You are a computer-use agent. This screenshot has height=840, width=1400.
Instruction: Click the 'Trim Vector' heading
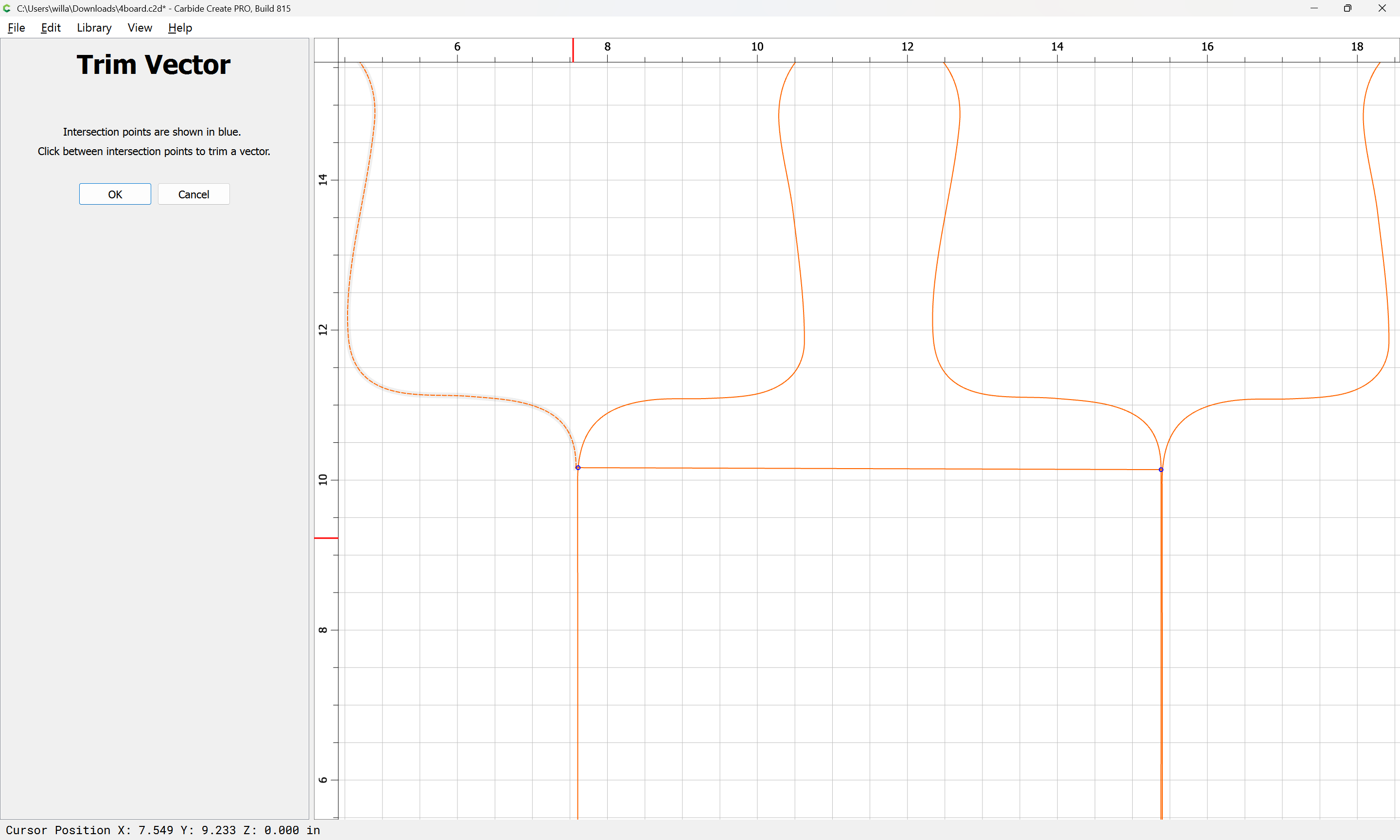point(153,65)
